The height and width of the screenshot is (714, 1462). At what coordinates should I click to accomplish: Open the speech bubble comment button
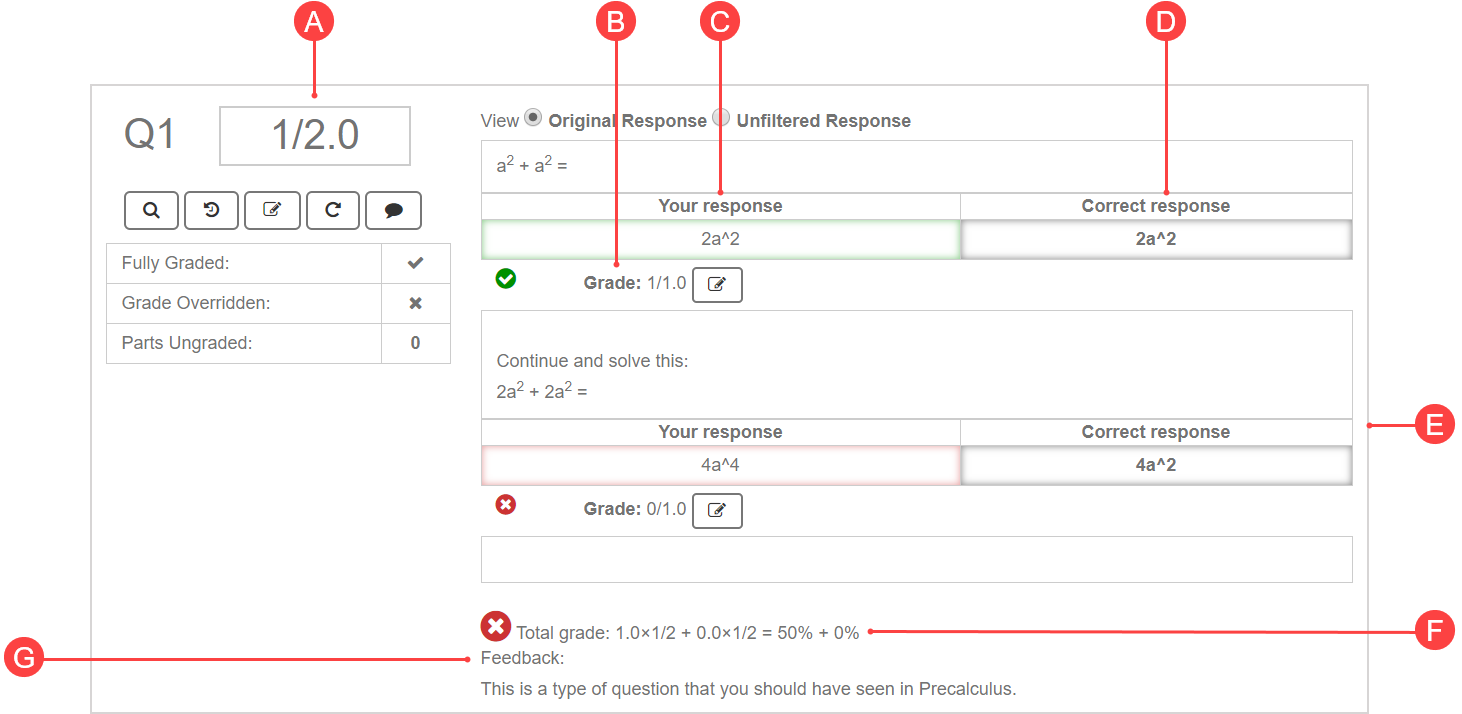[394, 210]
